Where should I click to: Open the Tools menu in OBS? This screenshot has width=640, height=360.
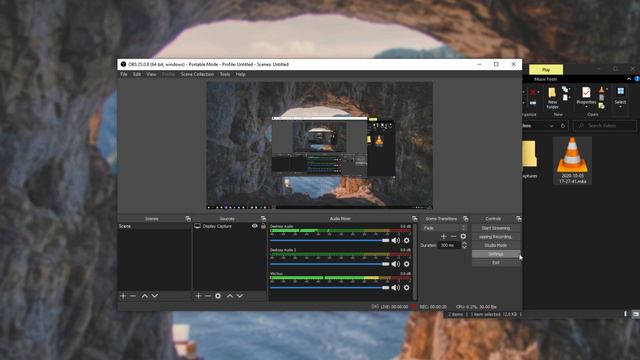225,74
